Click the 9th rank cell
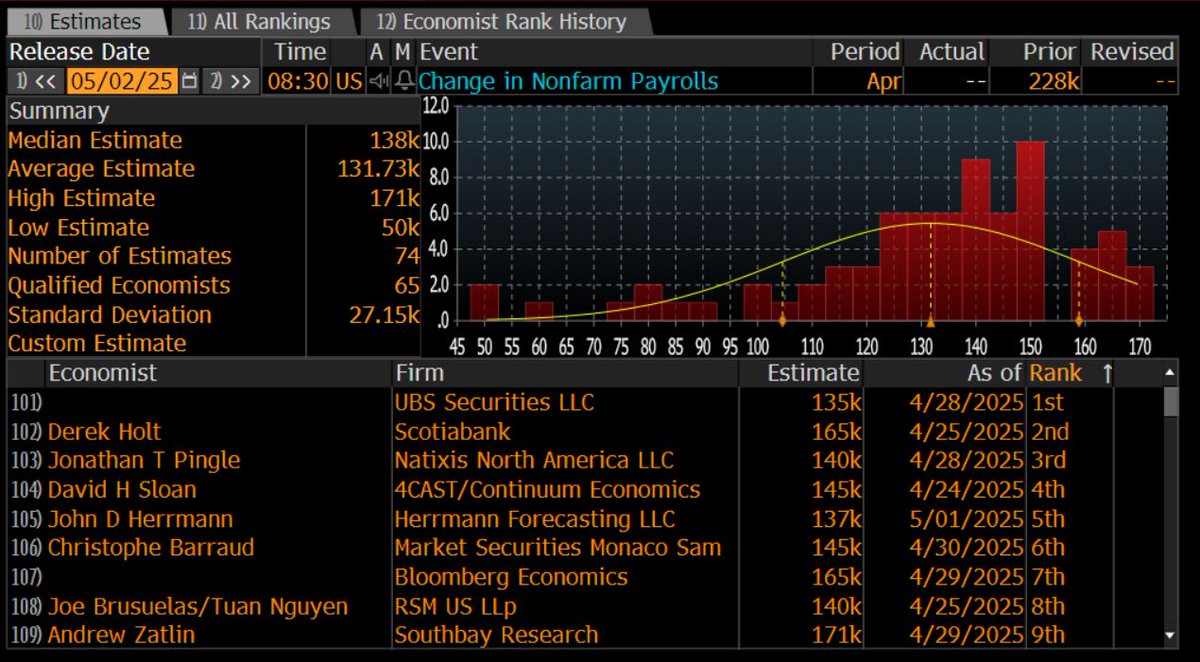Image resolution: width=1200 pixels, height=662 pixels. [1047, 635]
